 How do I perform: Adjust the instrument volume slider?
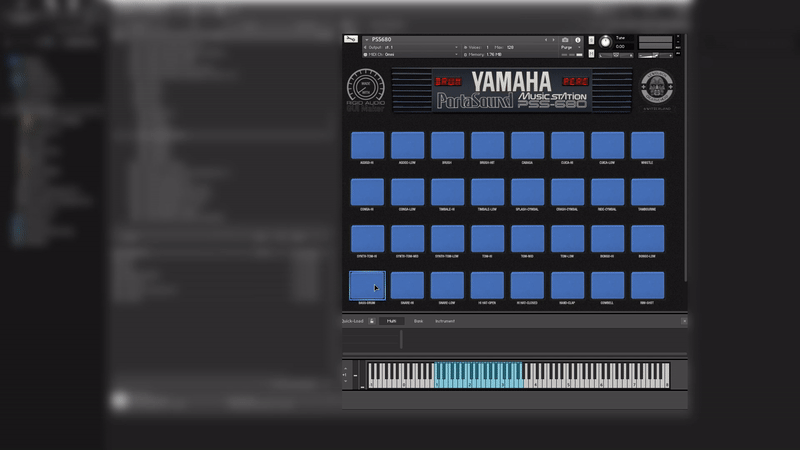(x=656, y=55)
